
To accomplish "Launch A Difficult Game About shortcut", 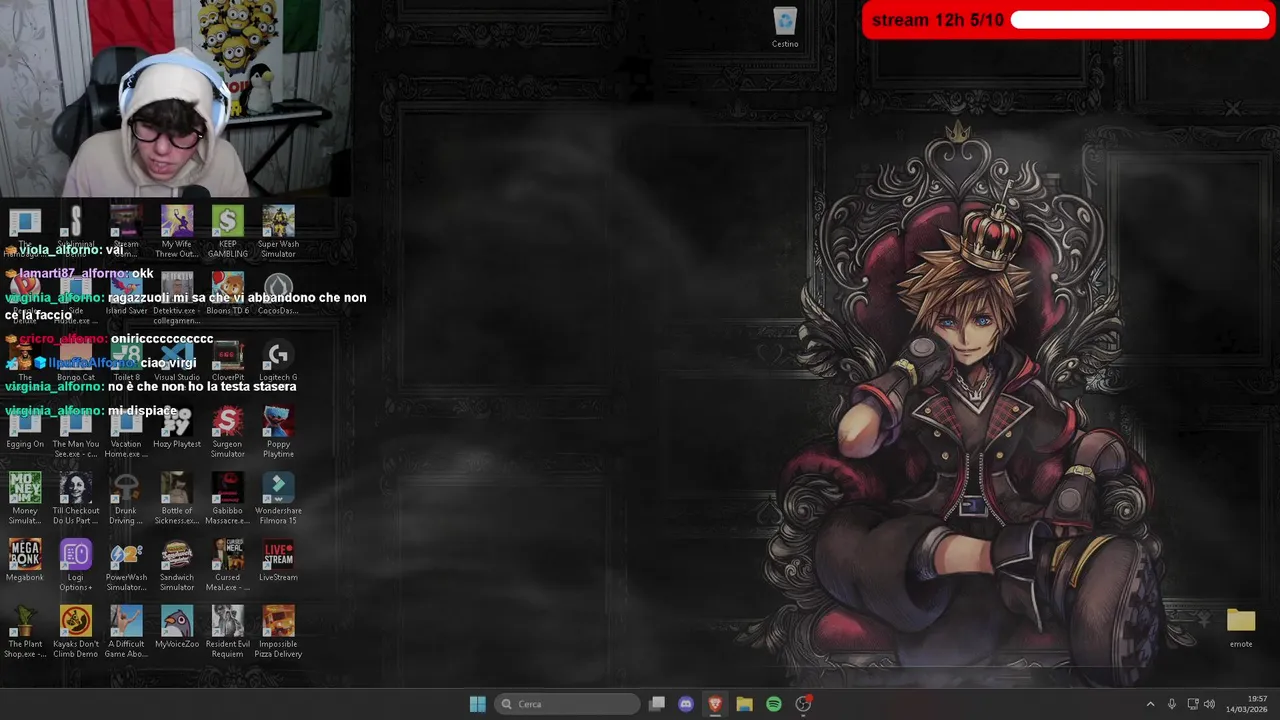I will pos(126,632).
